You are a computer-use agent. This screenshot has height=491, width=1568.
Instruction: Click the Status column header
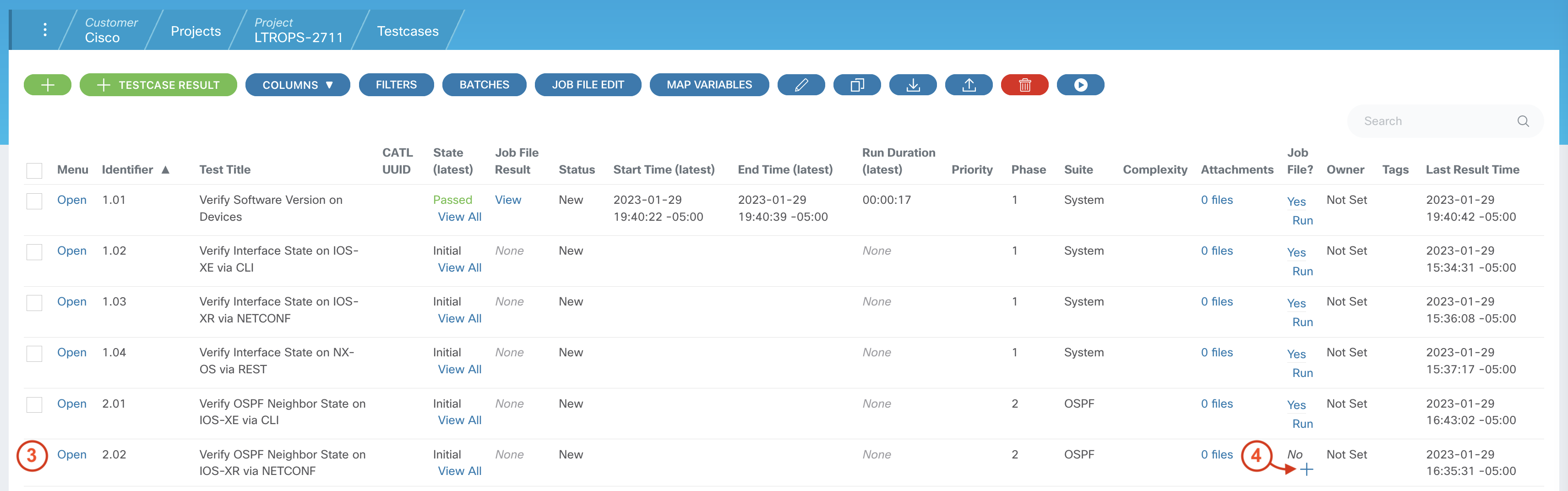(x=577, y=170)
